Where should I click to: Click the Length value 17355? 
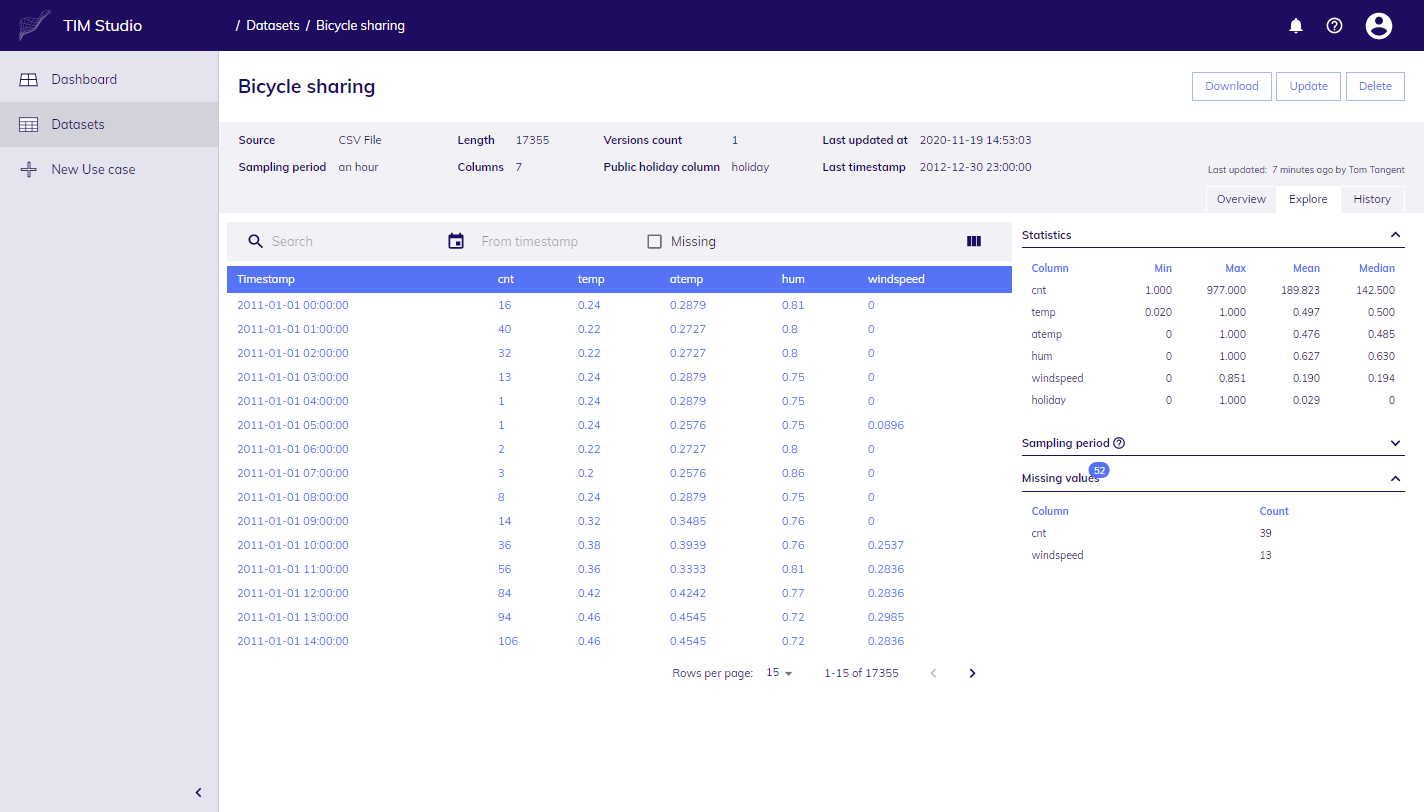click(532, 140)
